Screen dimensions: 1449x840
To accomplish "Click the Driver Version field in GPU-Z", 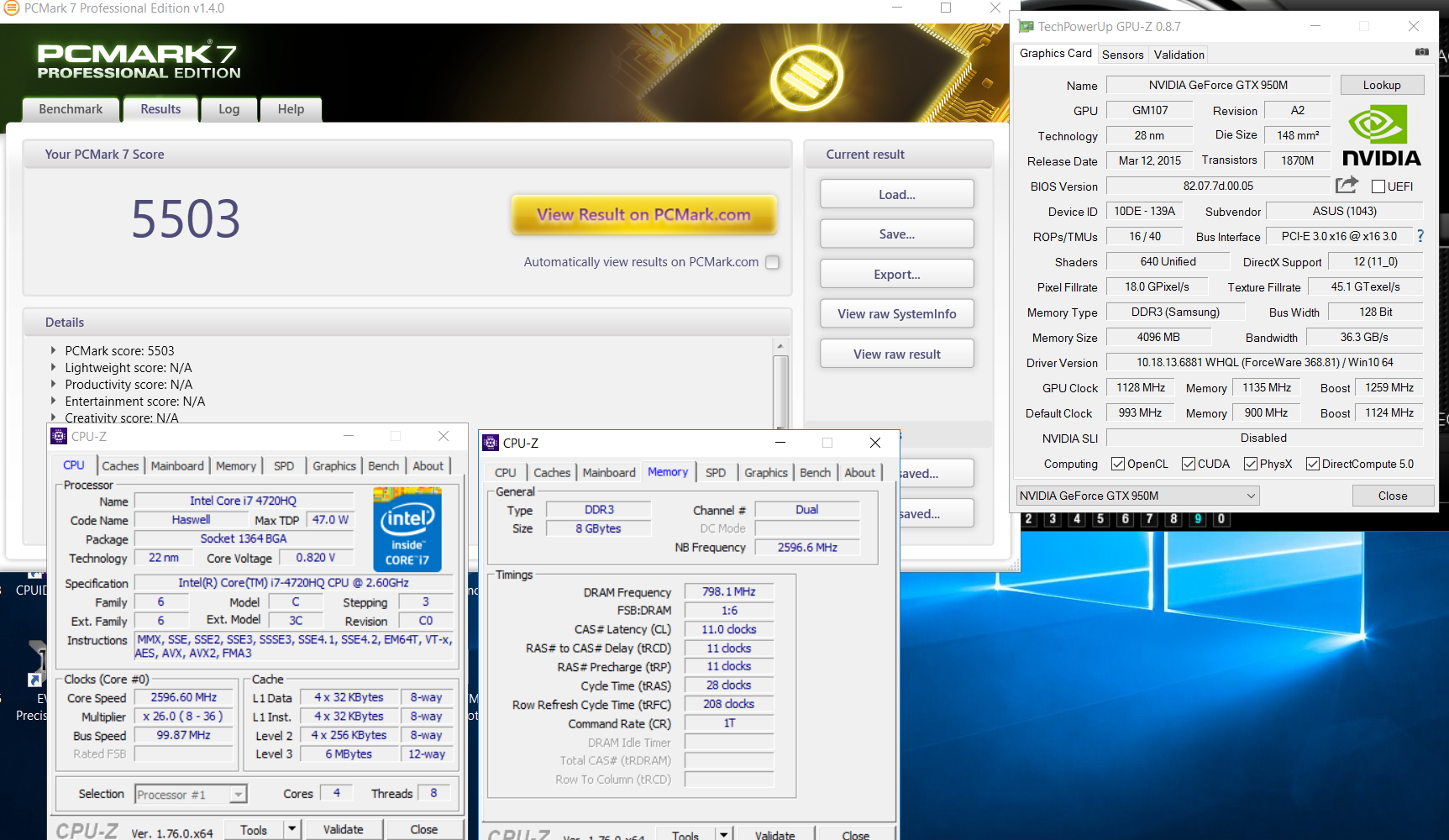I will (x=1264, y=362).
